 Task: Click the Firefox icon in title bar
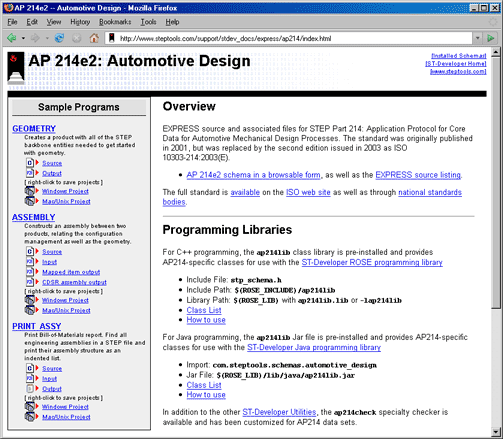(x=9, y=8)
